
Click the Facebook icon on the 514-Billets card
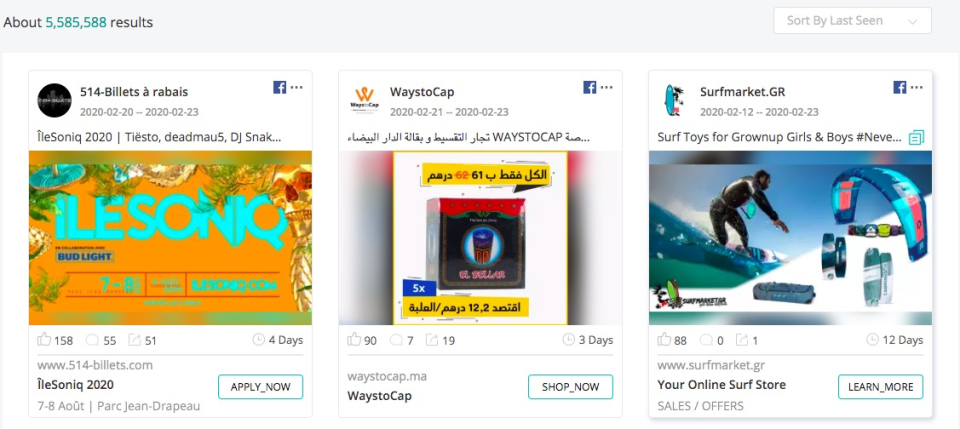[x=280, y=88]
